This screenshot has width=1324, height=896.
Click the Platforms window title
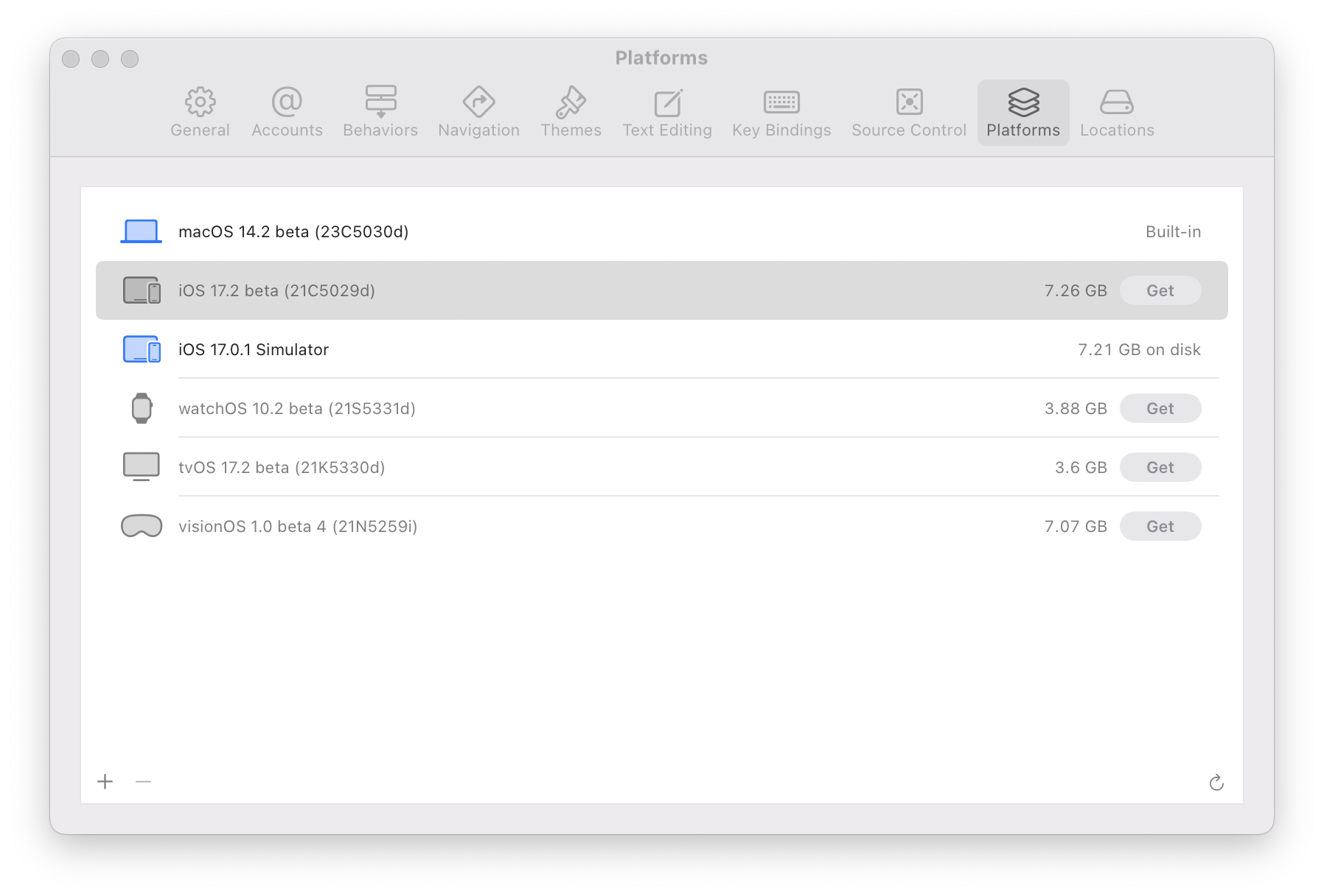click(x=661, y=57)
